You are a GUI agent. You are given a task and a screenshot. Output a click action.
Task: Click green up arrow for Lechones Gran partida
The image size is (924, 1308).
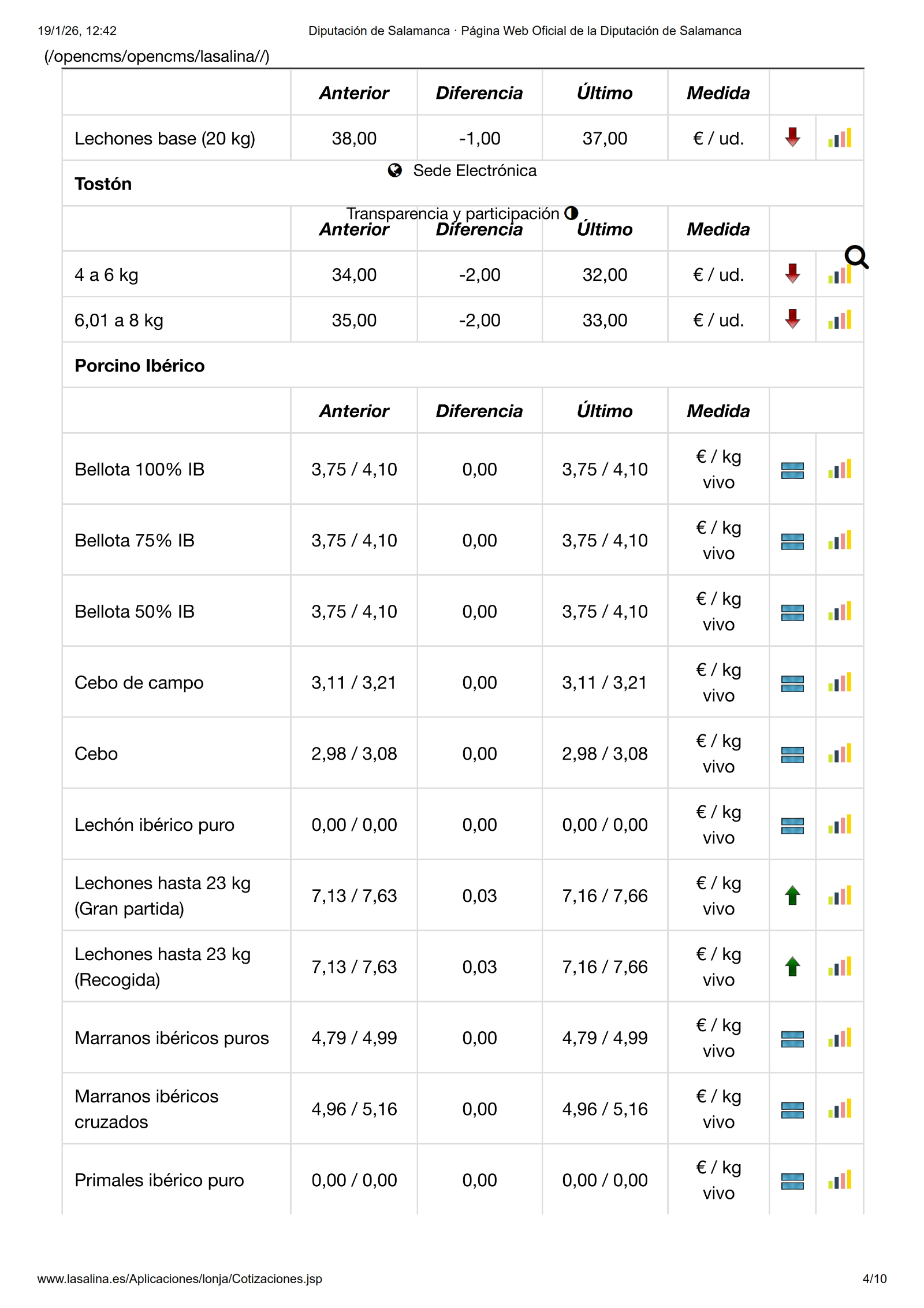tap(792, 895)
